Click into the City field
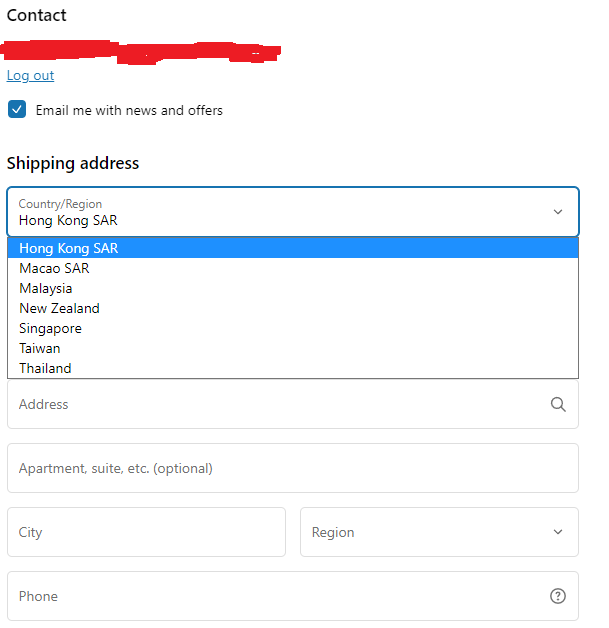The height and width of the screenshot is (628, 609). (x=146, y=532)
